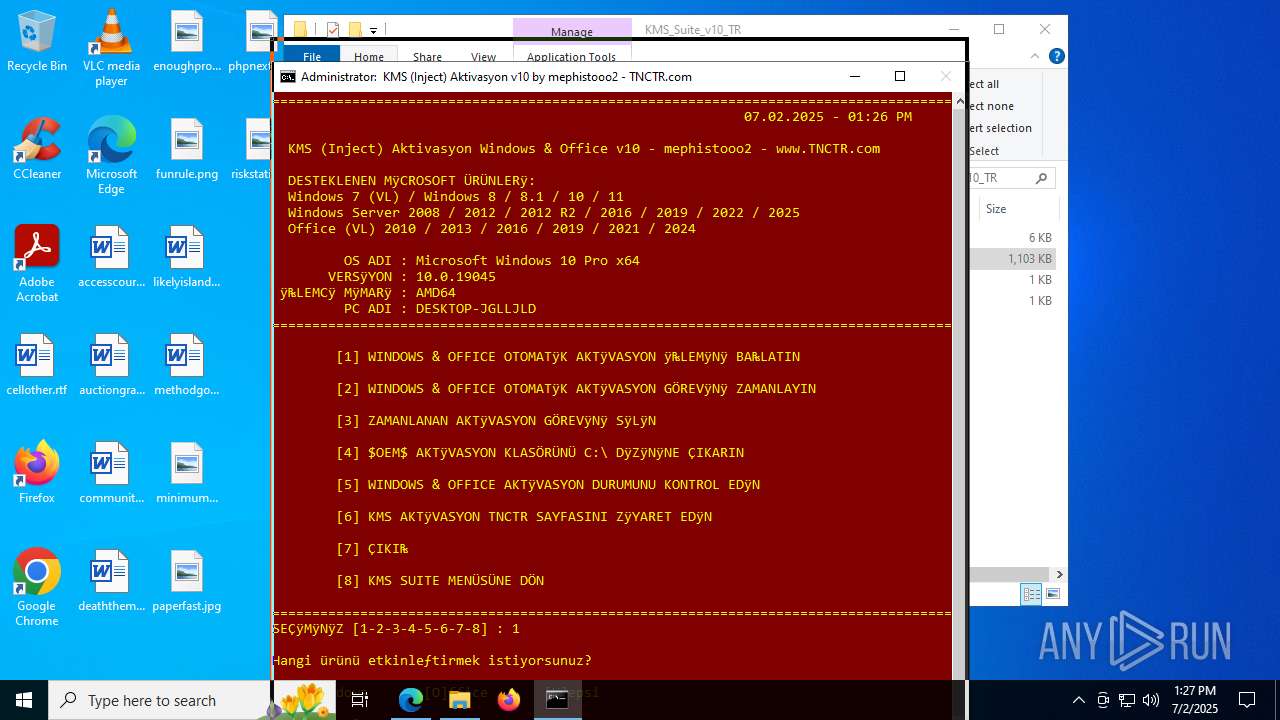Select auctiongra Word document on desktop

111,365
